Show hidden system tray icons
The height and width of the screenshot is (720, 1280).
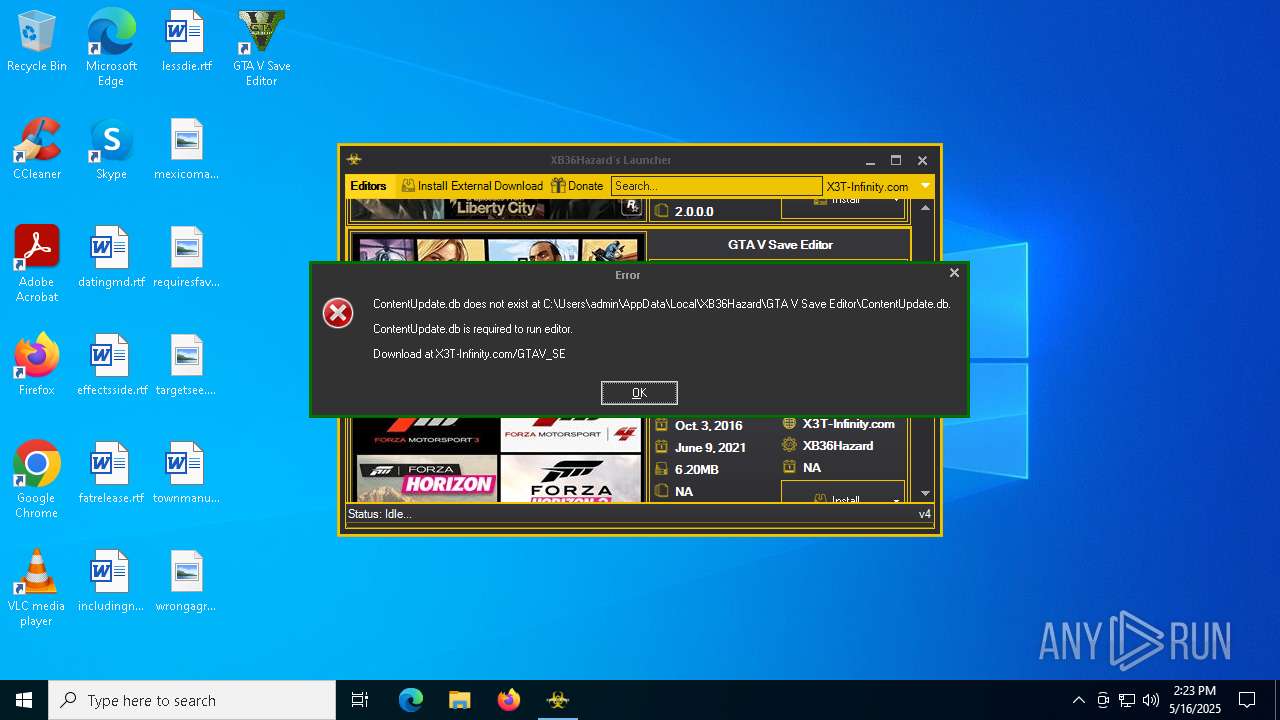coord(1078,700)
